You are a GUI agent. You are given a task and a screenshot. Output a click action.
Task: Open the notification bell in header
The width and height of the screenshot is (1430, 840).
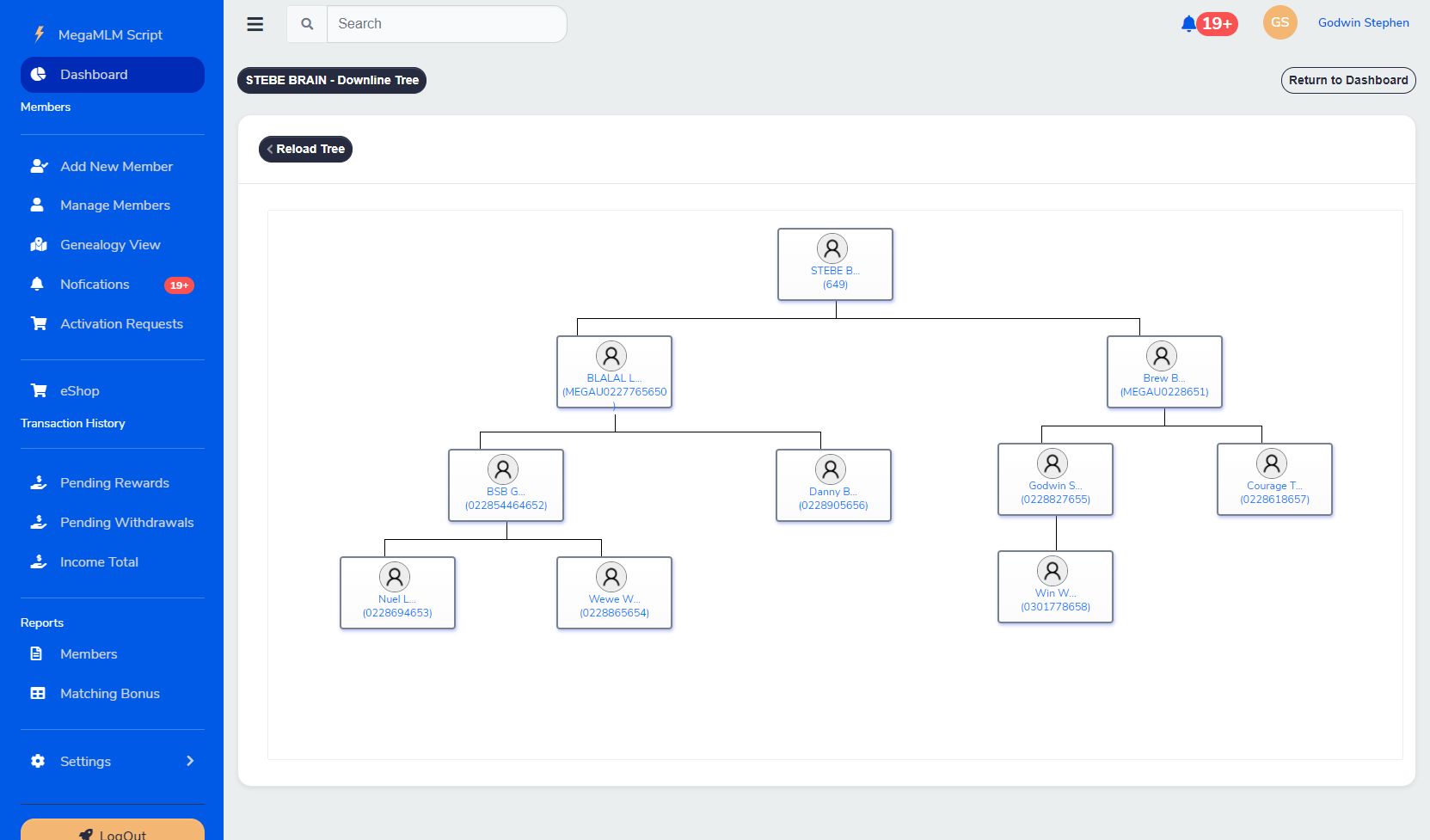click(1189, 24)
